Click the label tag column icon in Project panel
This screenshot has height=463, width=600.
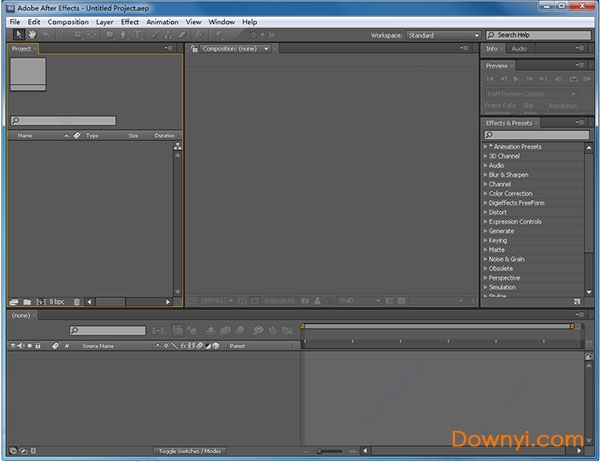(x=77, y=135)
